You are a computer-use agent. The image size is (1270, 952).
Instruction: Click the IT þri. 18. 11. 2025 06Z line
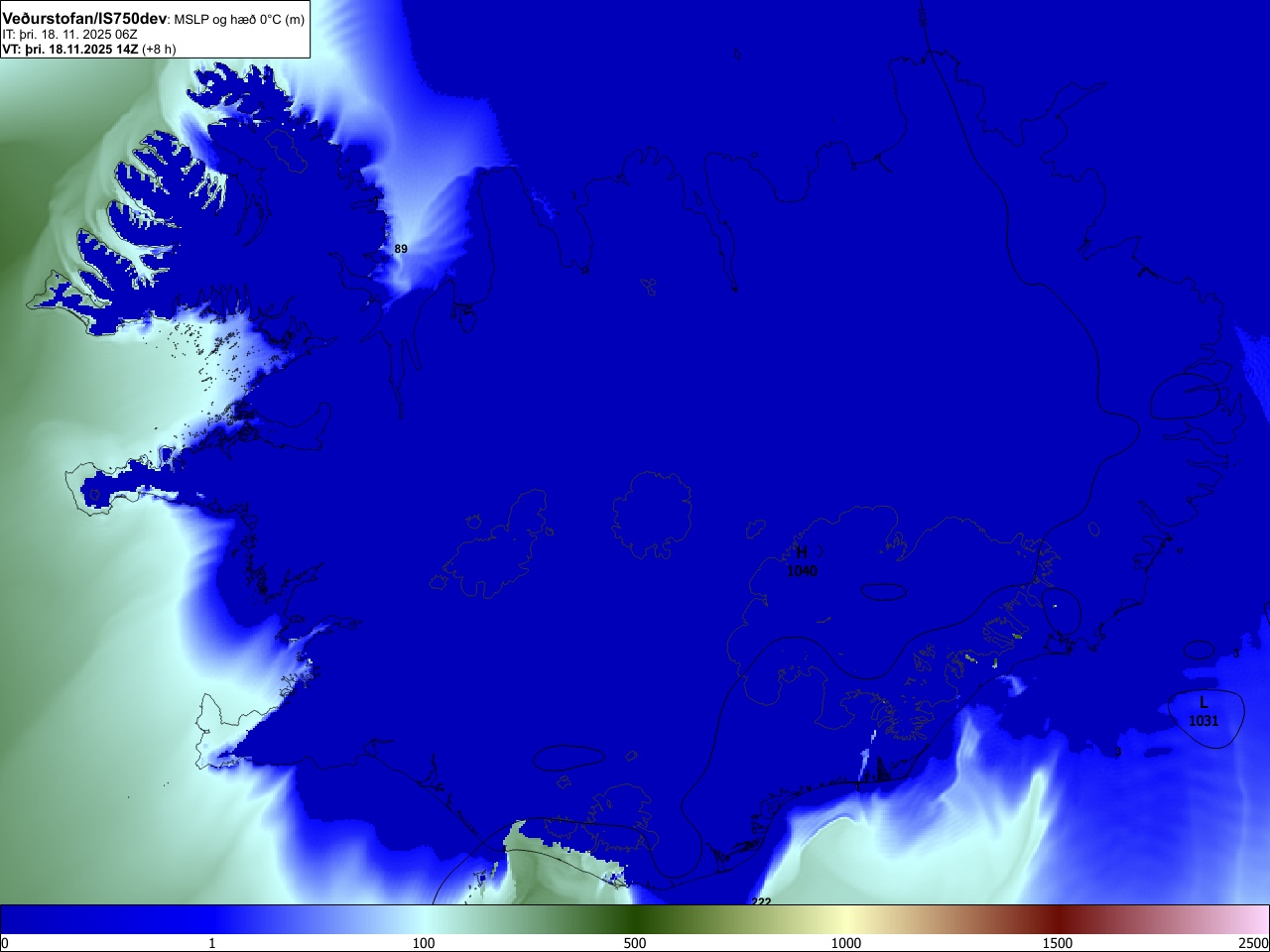pyautogui.click(x=69, y=35)
